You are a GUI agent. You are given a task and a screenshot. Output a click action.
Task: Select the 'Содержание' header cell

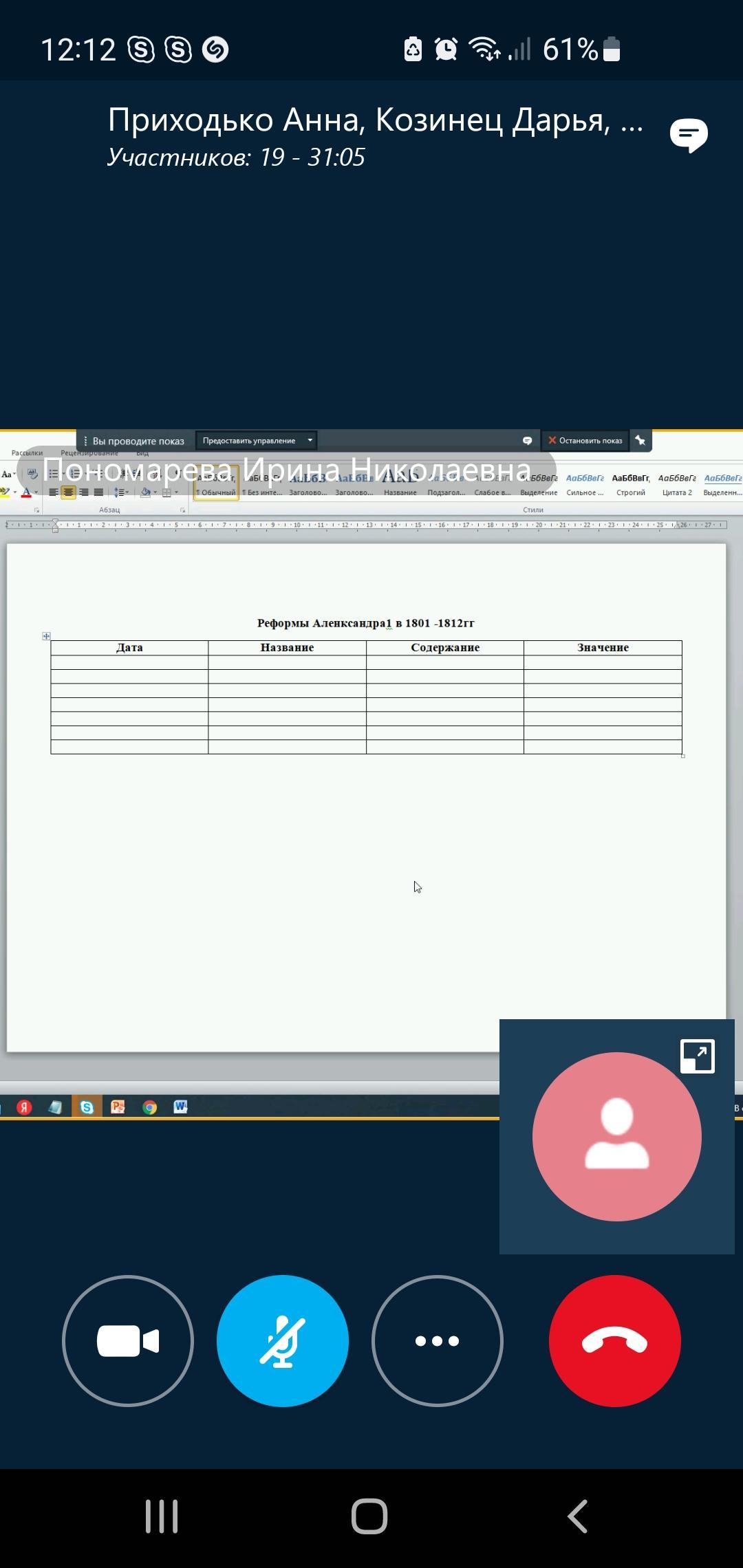[445, 648]
